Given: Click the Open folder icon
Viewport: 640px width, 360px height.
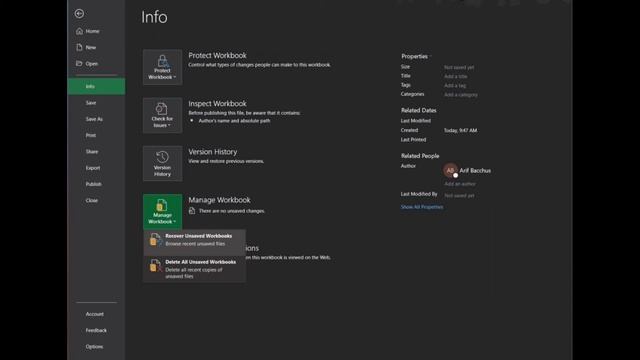Looking at the screenshot, I should coord(79,63).
